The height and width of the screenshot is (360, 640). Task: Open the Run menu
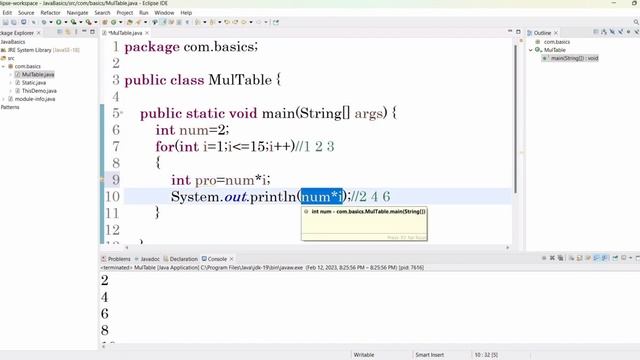pos(144,13)
